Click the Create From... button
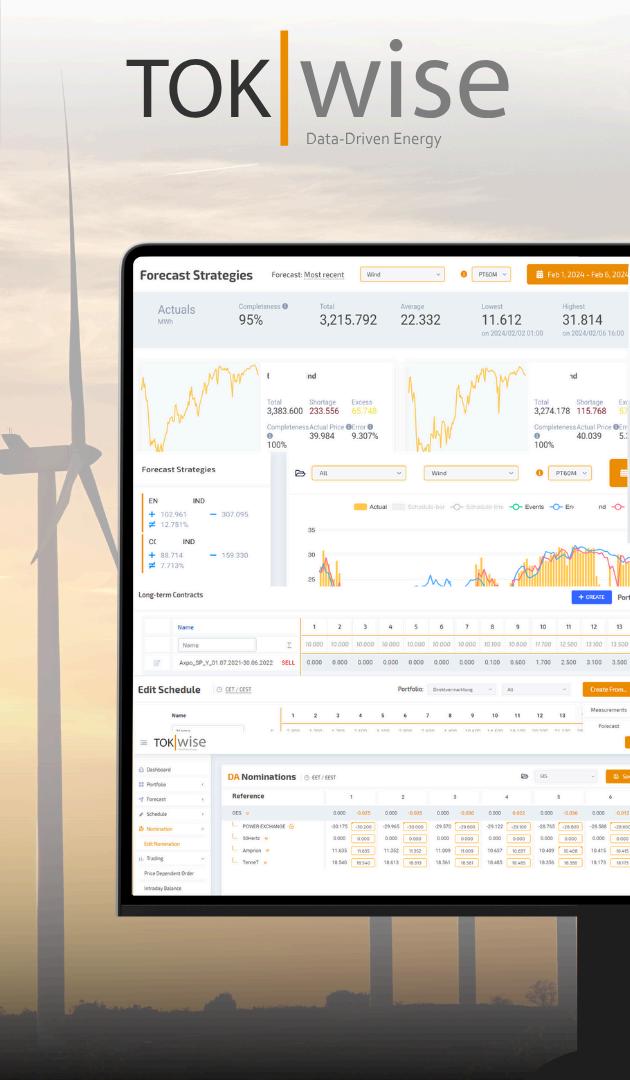Screen dimensions: 630x1080 coord(607,689)
